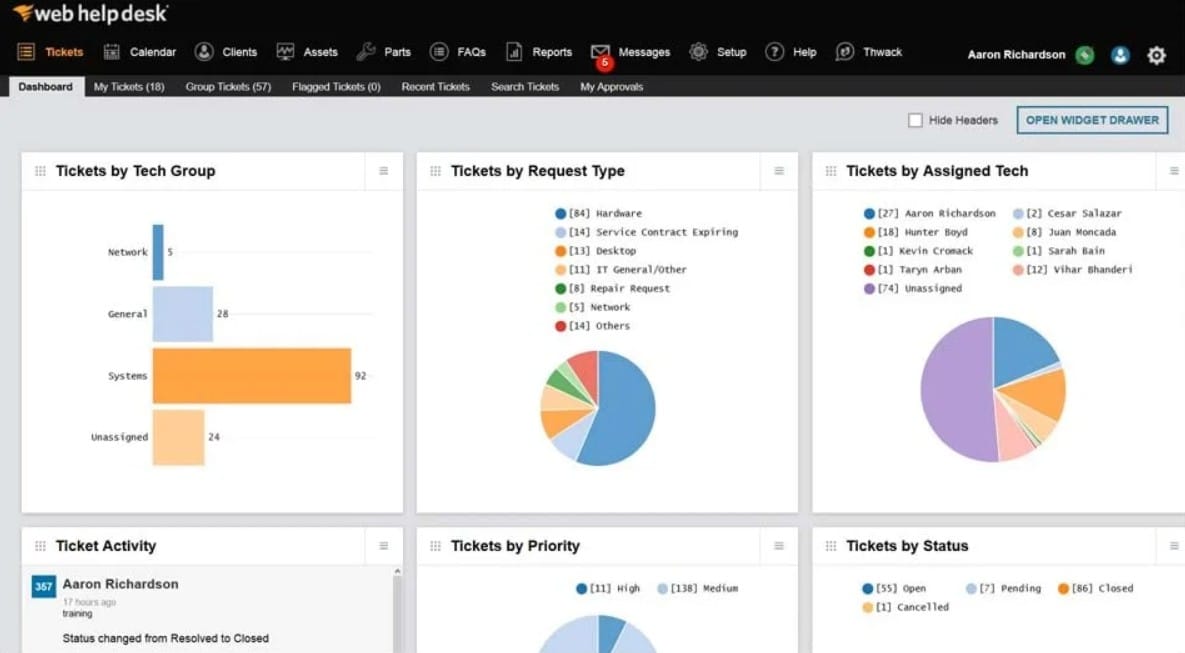Screen dimensions: 1185x653
Task: Grab the Tickets by Tech Group drag handle
Action: coord(40,171)
